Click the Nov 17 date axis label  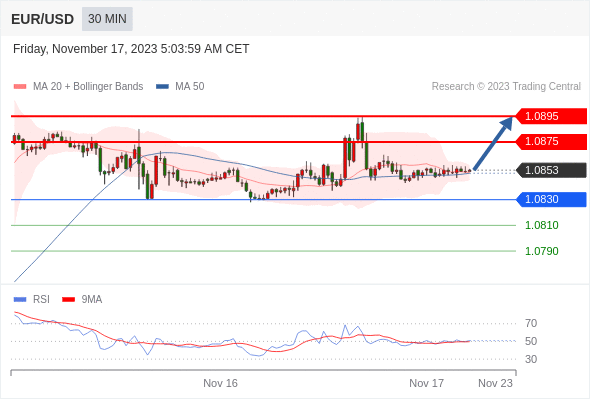426,383
